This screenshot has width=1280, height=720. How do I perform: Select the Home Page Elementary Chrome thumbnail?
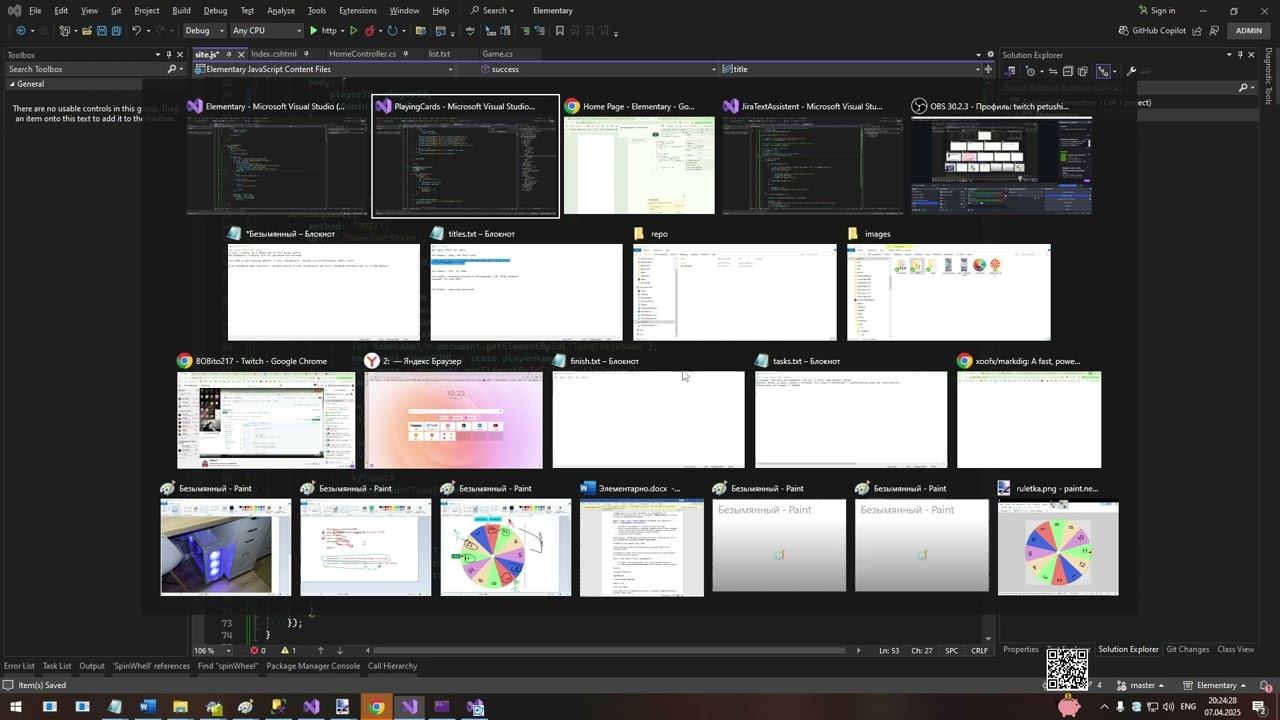pyautogui.click(x=639, y=157)
